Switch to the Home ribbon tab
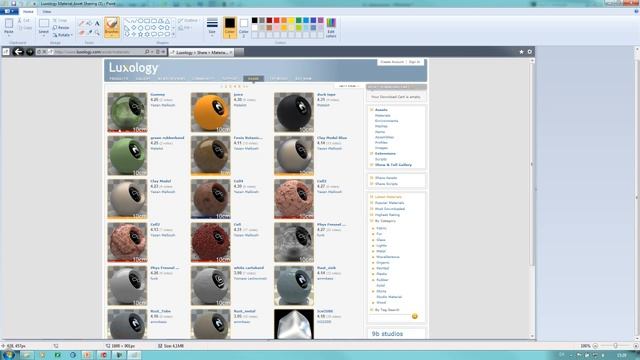This screenshot has width=640, height=360. 28,11
